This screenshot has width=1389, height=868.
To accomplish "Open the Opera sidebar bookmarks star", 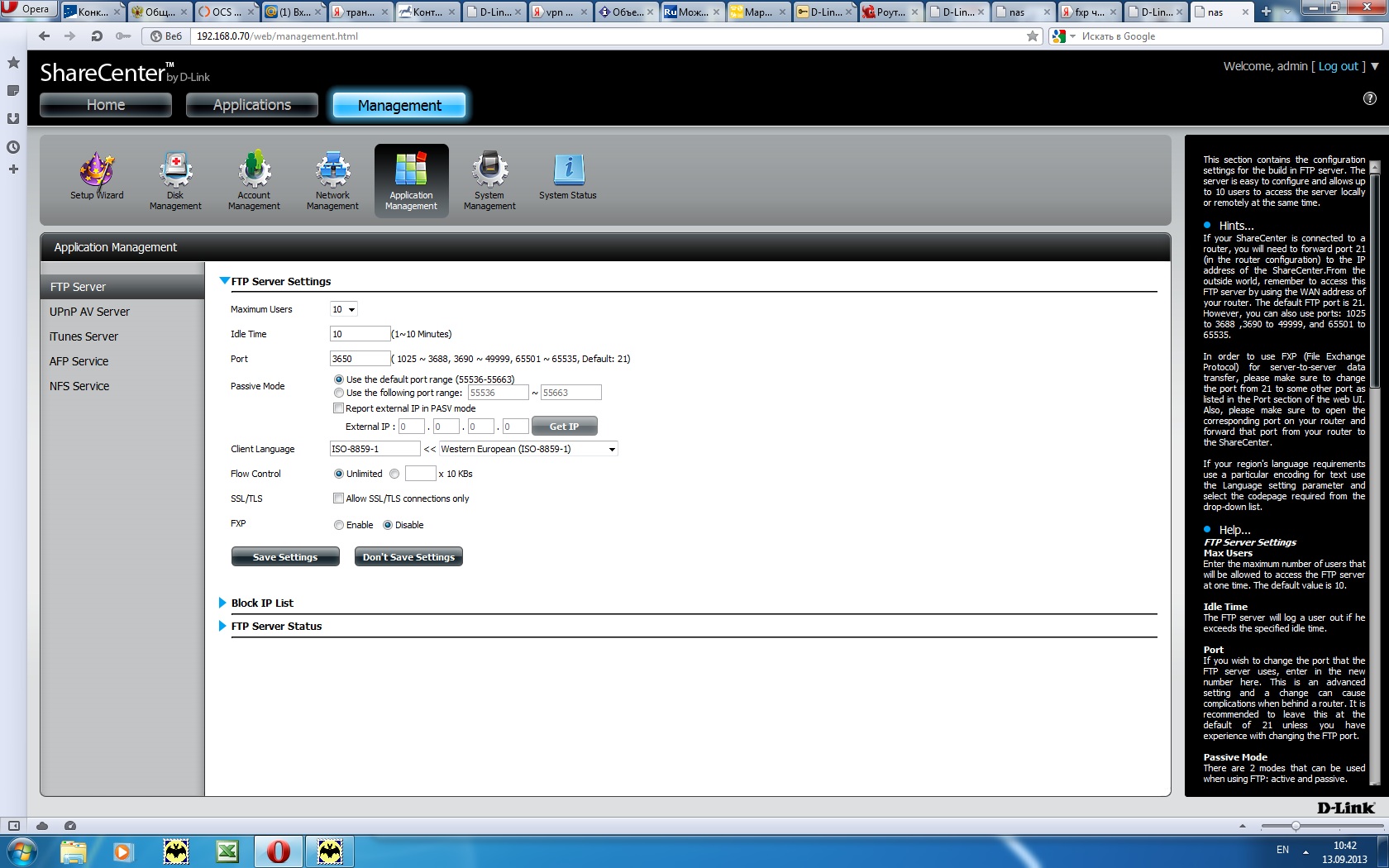I will pos(13,63).
